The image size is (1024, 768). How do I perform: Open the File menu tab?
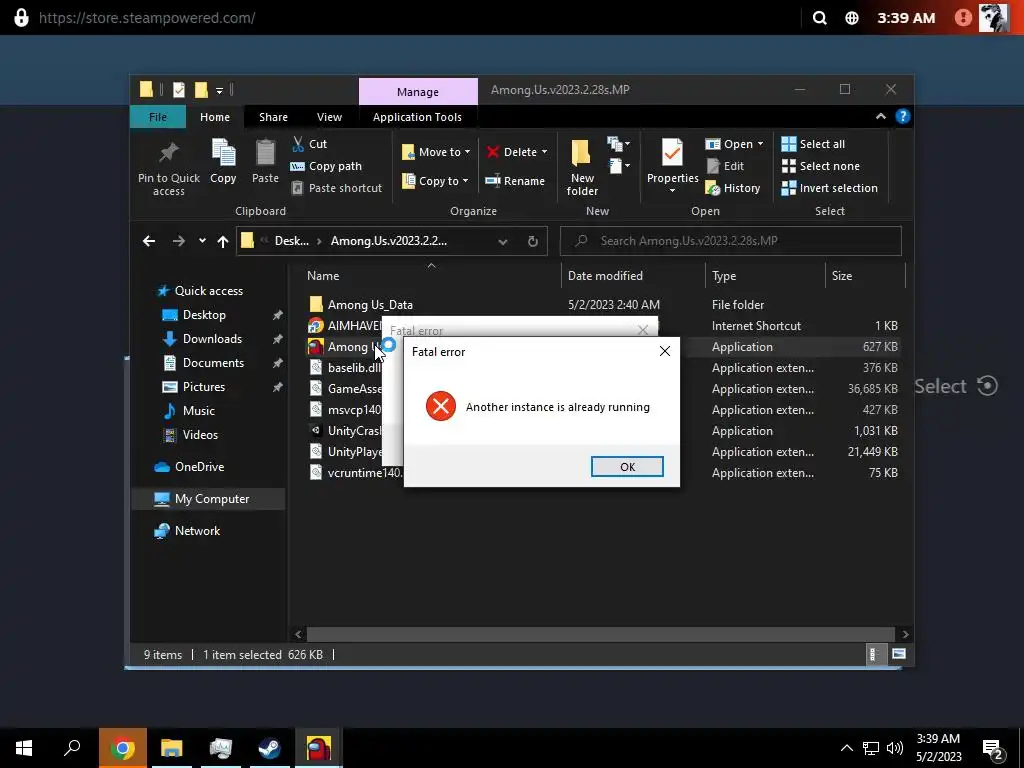[x=157, y=117]
